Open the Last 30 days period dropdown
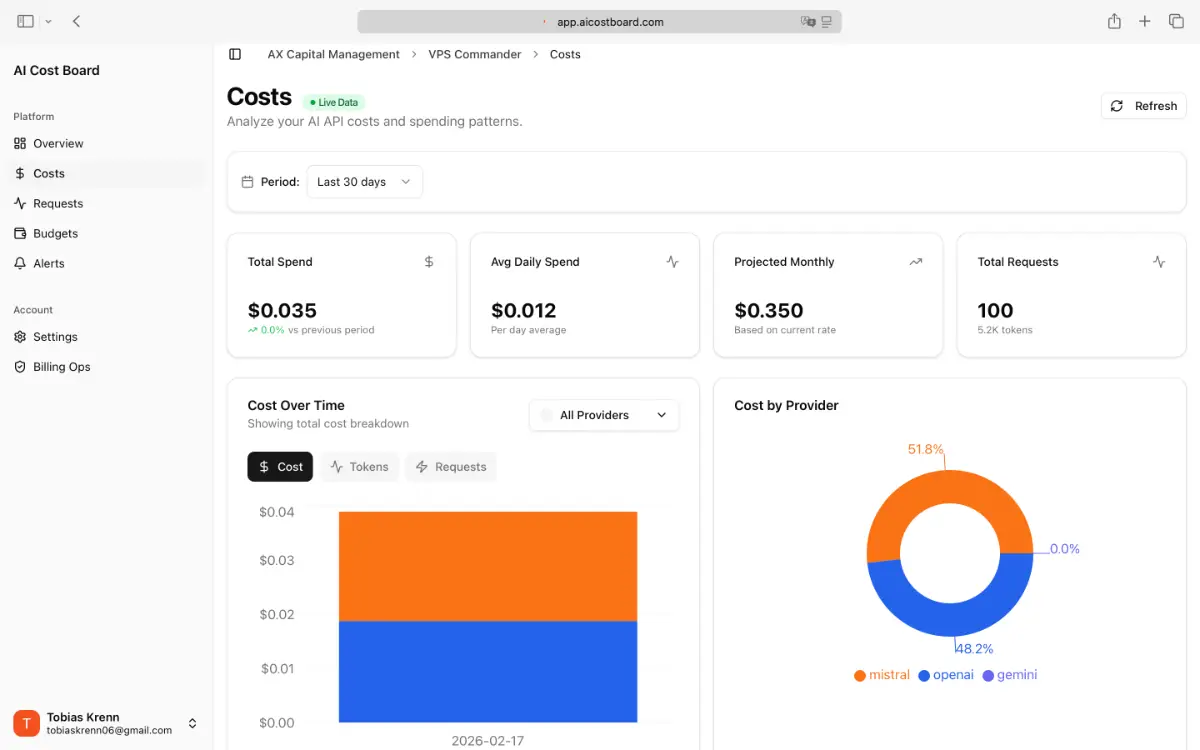Viewport: 1200px width, 750px height. click(x=364, y=182)
